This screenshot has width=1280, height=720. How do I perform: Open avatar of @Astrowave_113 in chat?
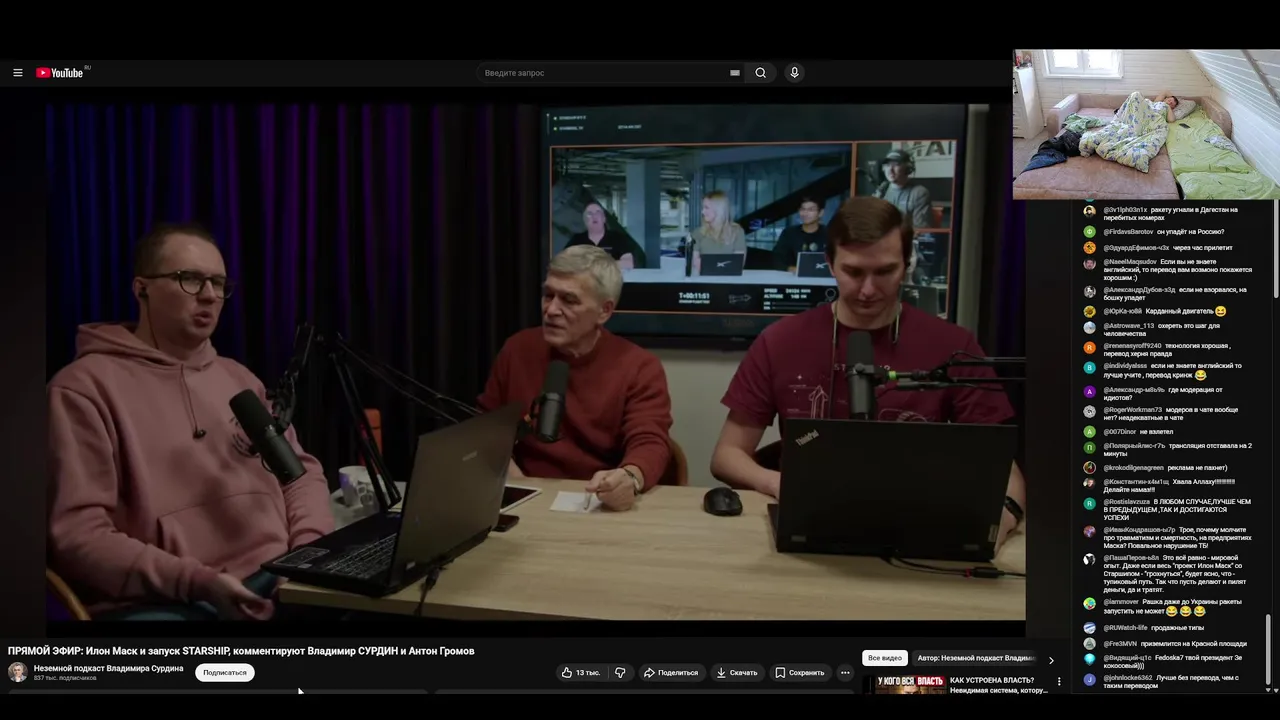(1089, 328)
